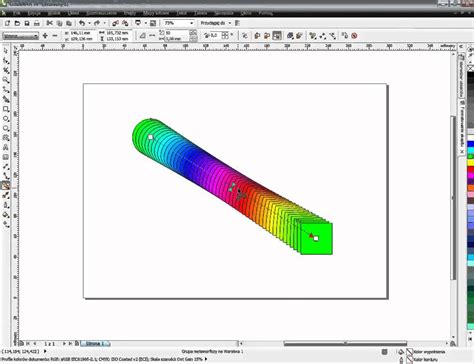Image resolution: width=474 pixels, height=364 pixels.
Task: Select the Text tool
Action: click(6, 147)
